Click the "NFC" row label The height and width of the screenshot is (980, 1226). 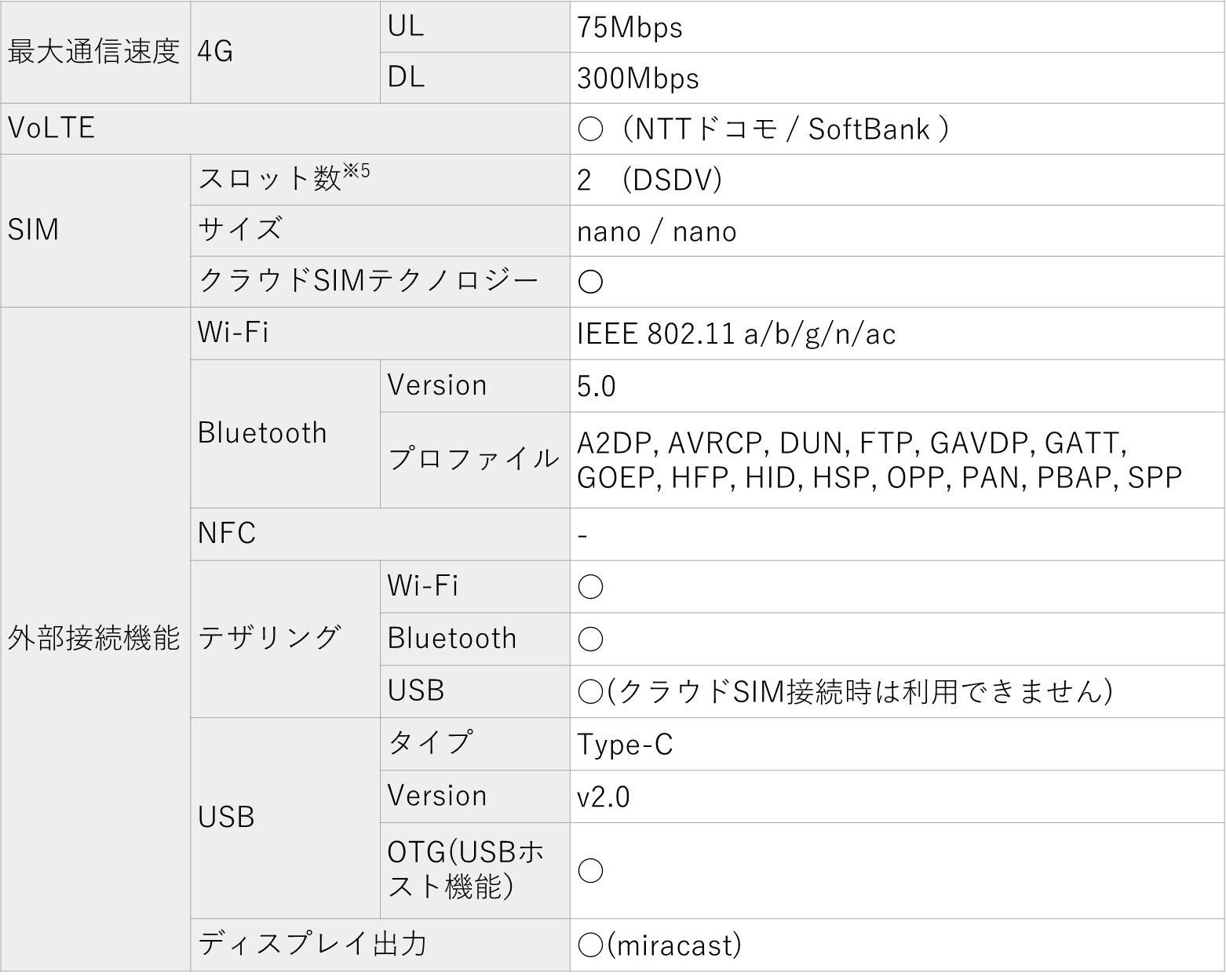point(227,534)
